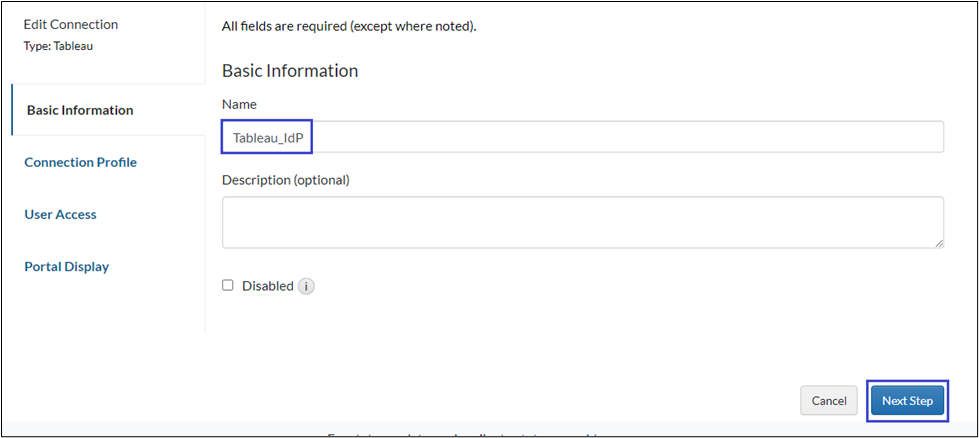Click the Description box resize handle
The width and height of the screenshot is (979, 438).
(939, 243)
